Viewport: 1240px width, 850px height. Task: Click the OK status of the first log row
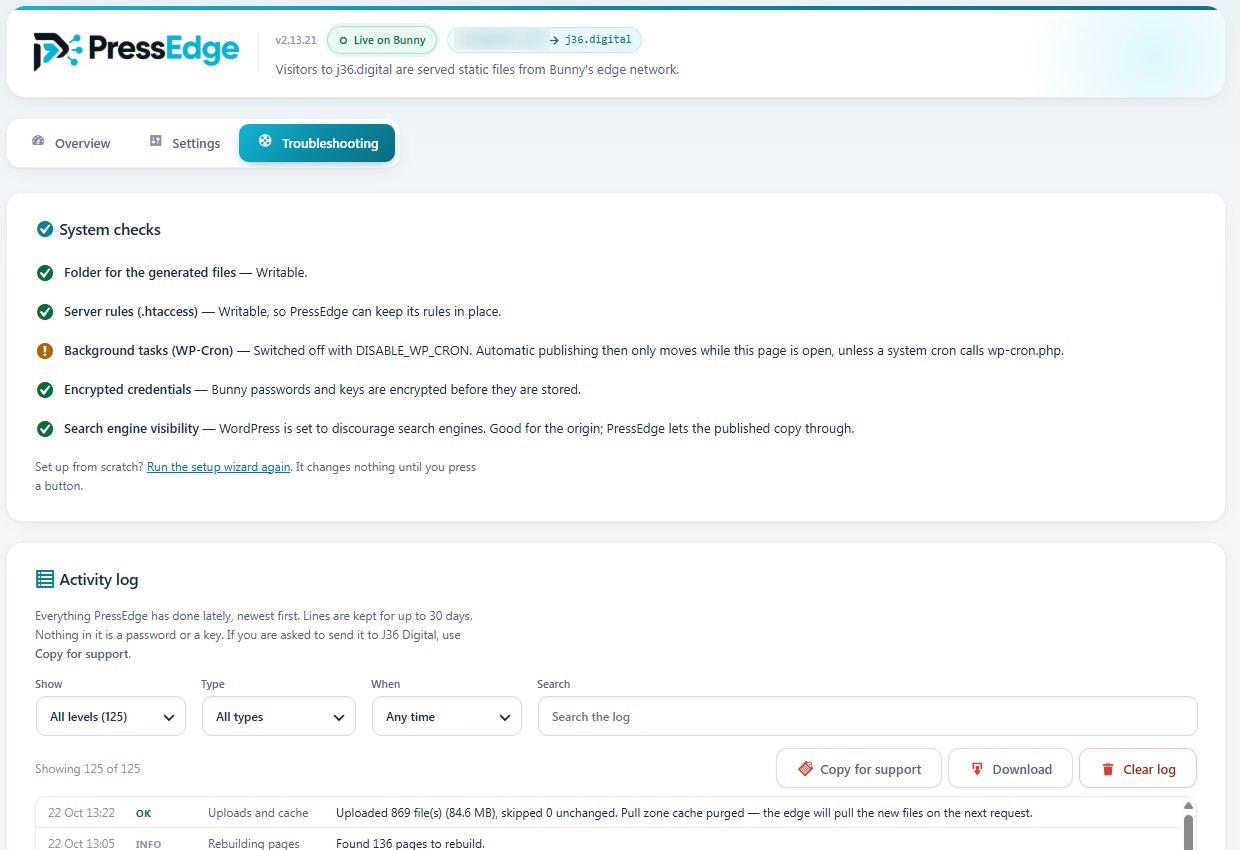tap(143, 813)
